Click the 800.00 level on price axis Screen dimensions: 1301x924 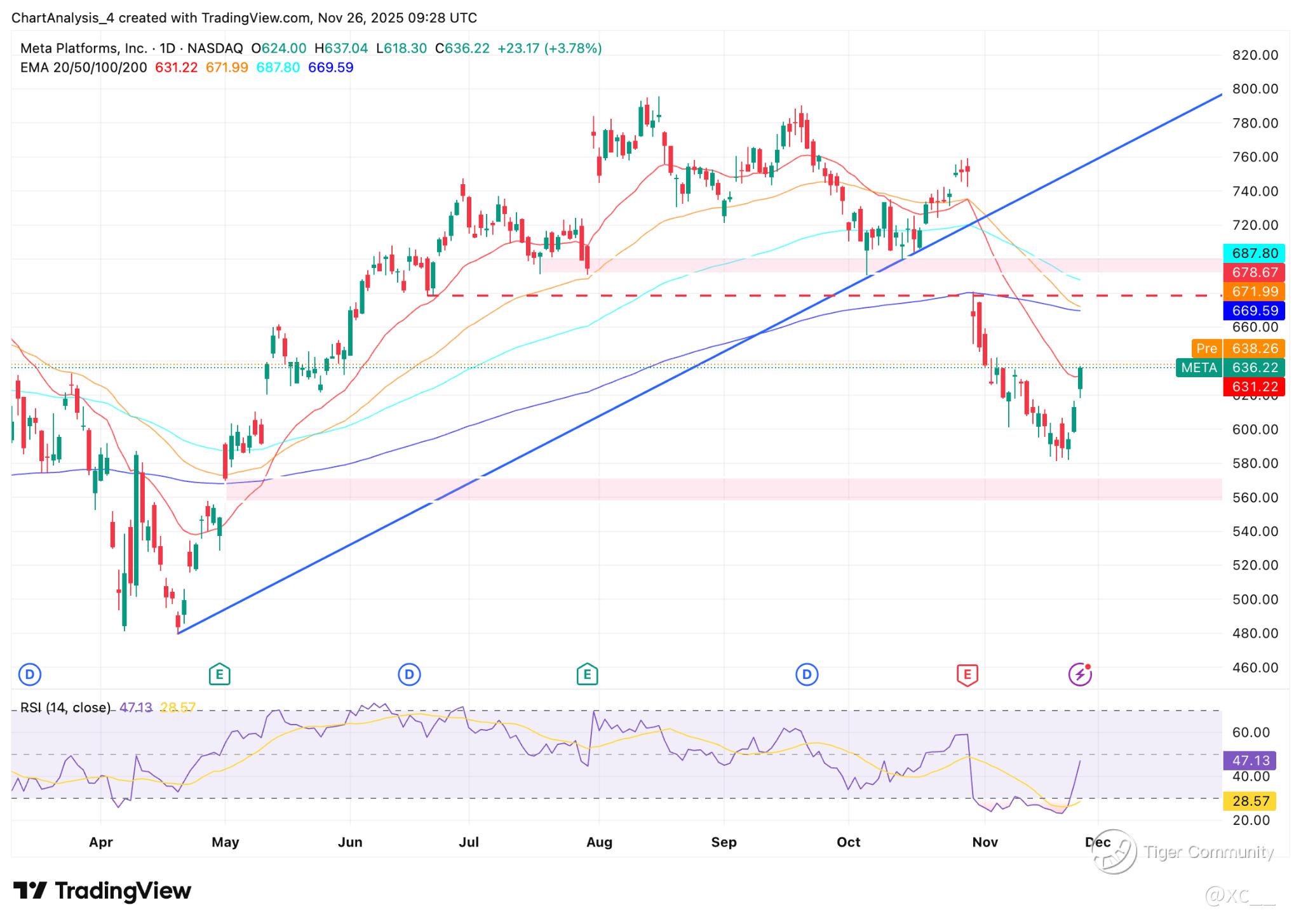pos(1255,89)
